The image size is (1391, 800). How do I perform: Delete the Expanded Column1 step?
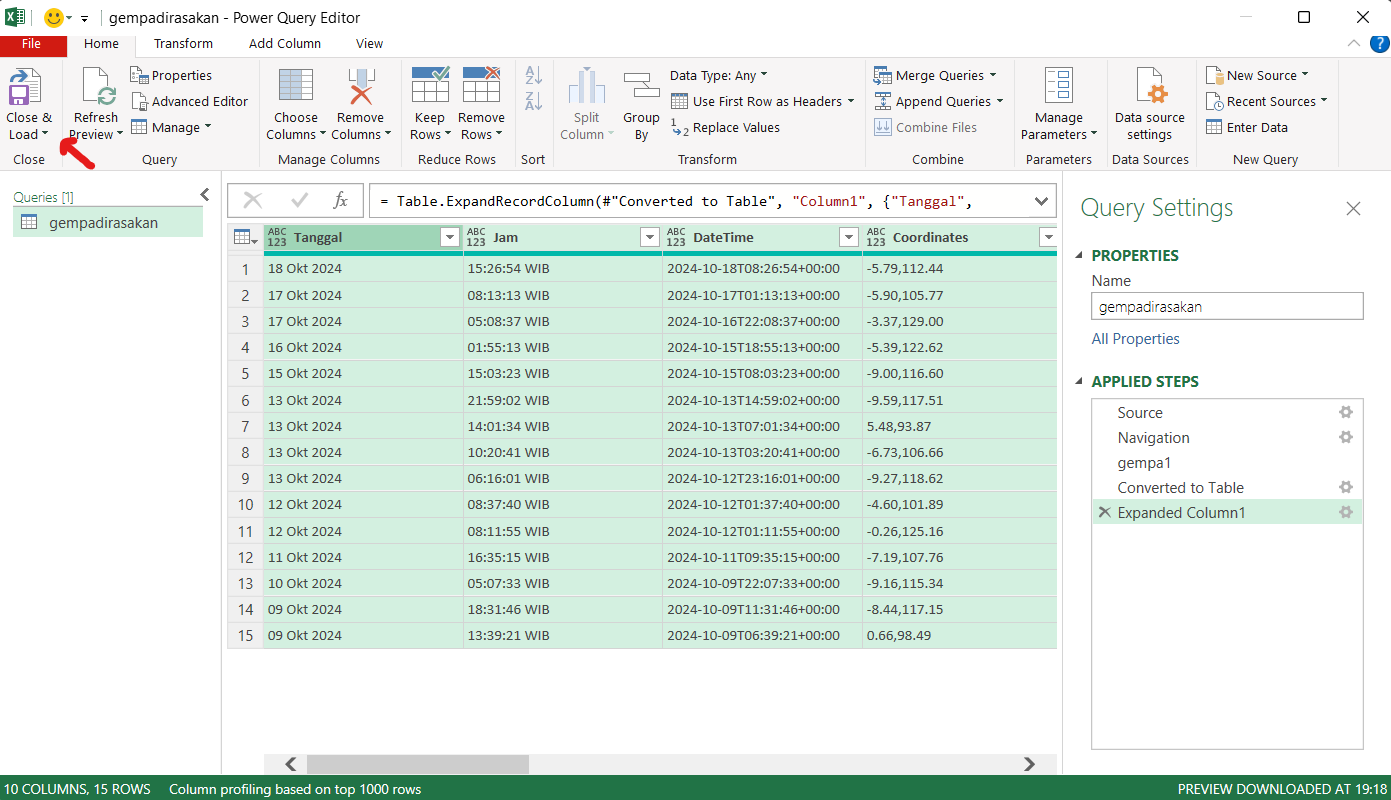[x=1104, y=512]
